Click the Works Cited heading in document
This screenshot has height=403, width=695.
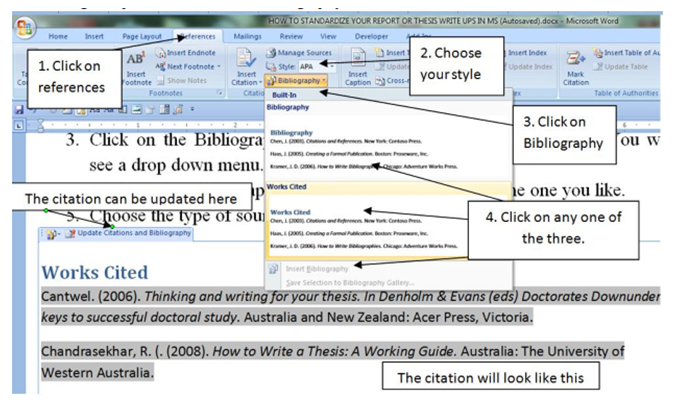click(94, 272)
